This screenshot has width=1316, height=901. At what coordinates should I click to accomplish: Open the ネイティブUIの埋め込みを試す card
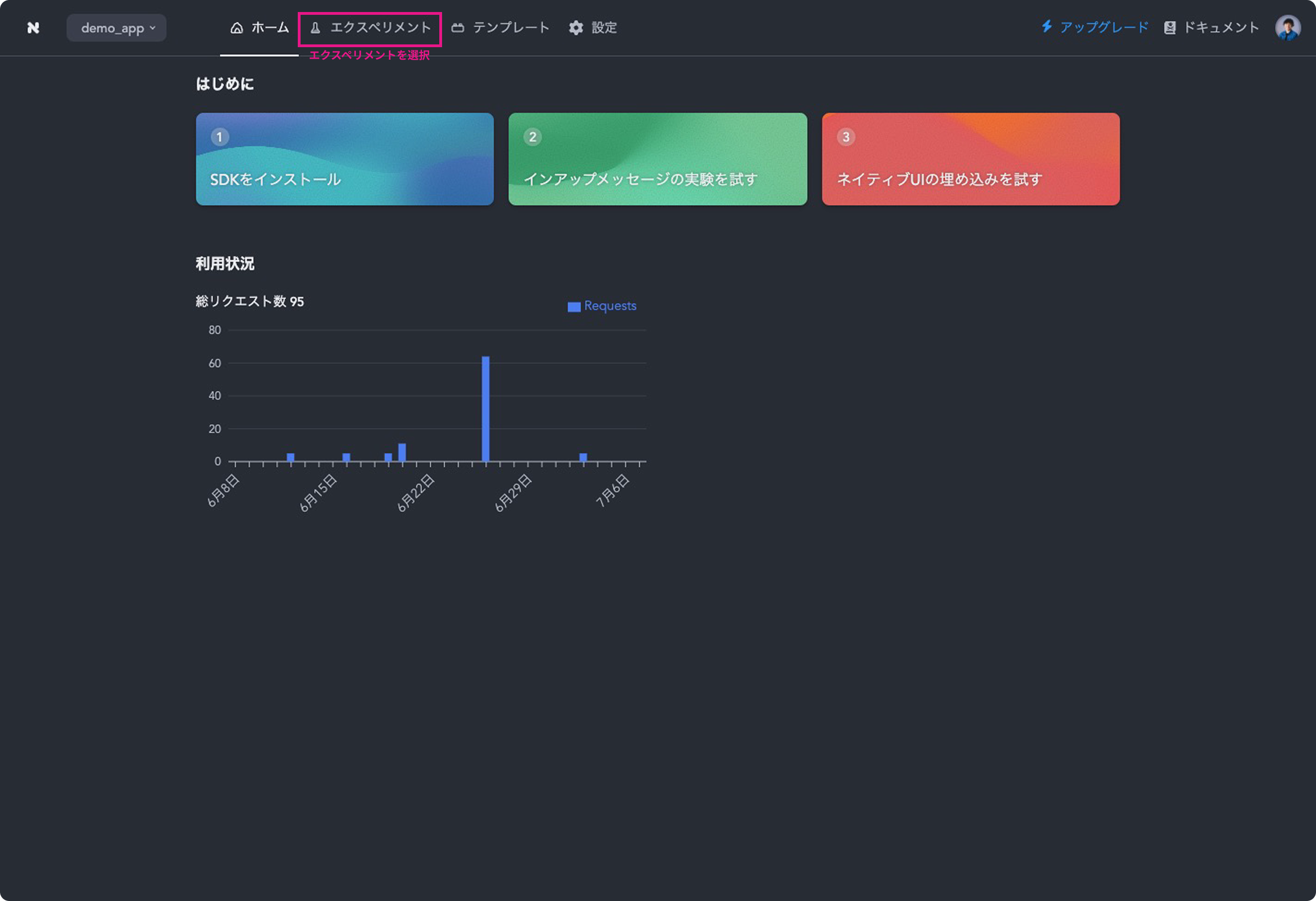tap(971, 159)
